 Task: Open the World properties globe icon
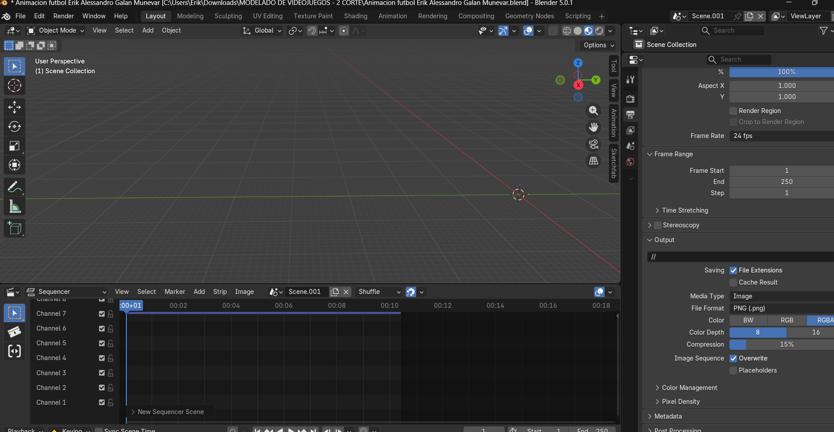(x=630, y=162)
